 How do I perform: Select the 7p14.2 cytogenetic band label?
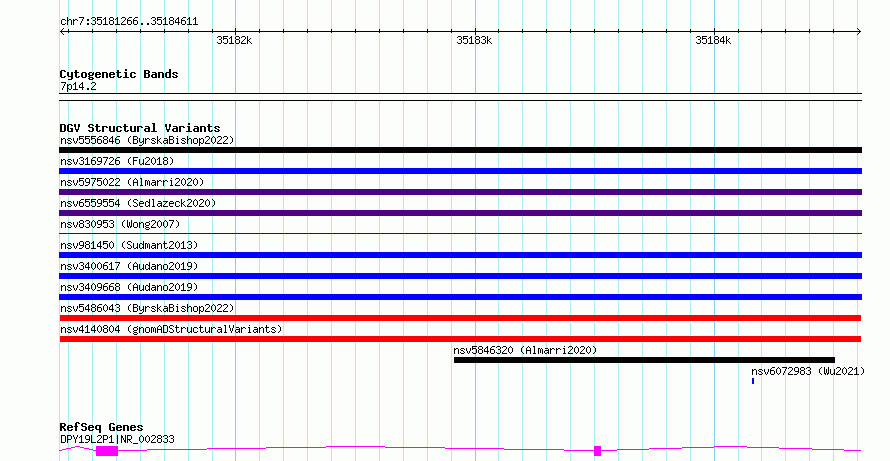click(78, 86)
